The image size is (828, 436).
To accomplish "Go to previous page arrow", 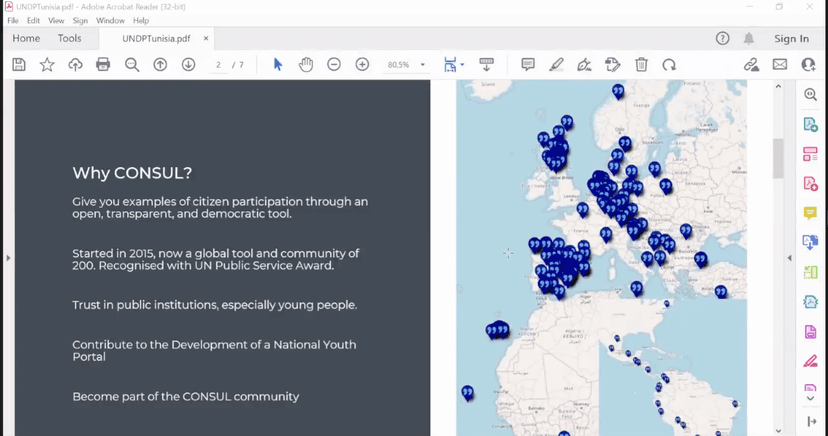I will (x=160, y=65).
